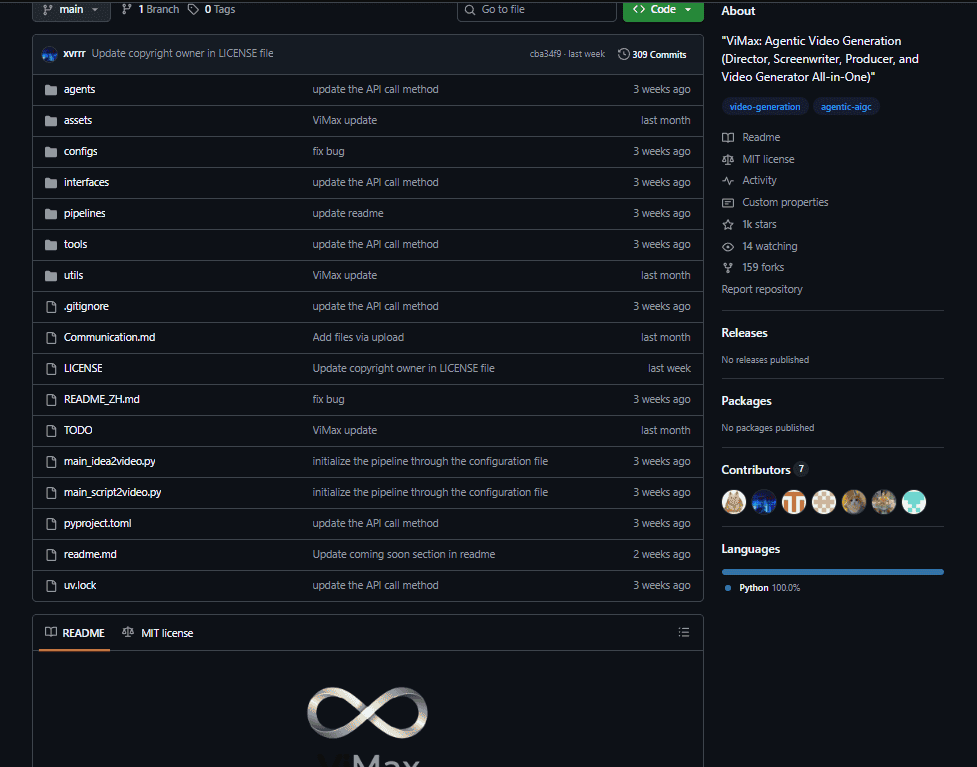Click the forks icon in About

coord(728,268)
